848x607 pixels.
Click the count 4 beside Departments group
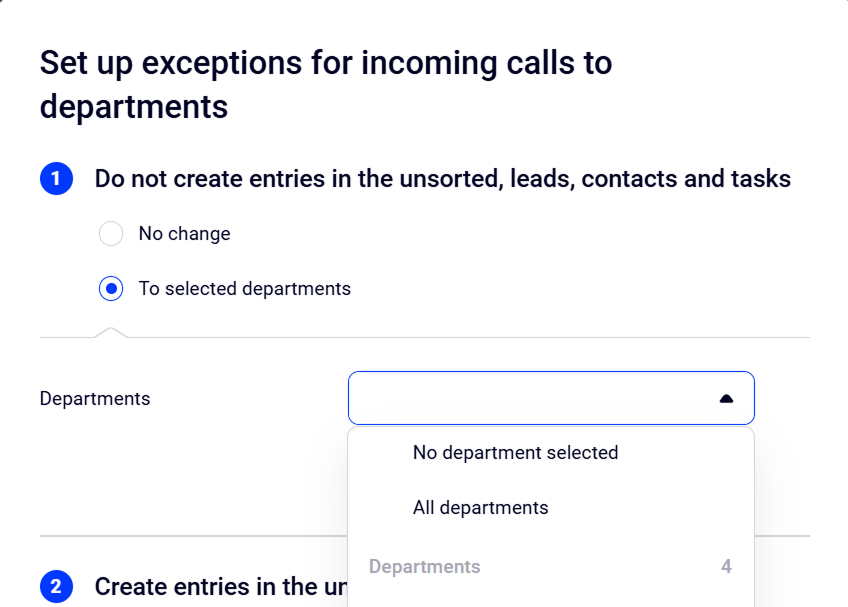(726, 567)
